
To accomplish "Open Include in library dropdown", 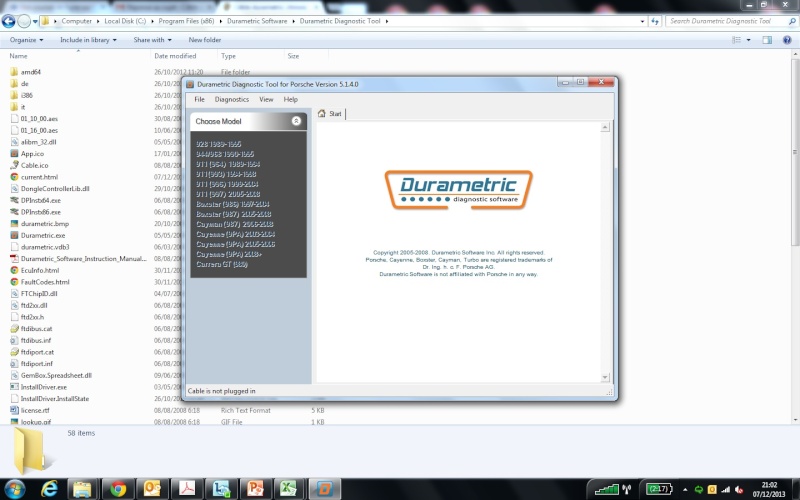I will (88, 40).
